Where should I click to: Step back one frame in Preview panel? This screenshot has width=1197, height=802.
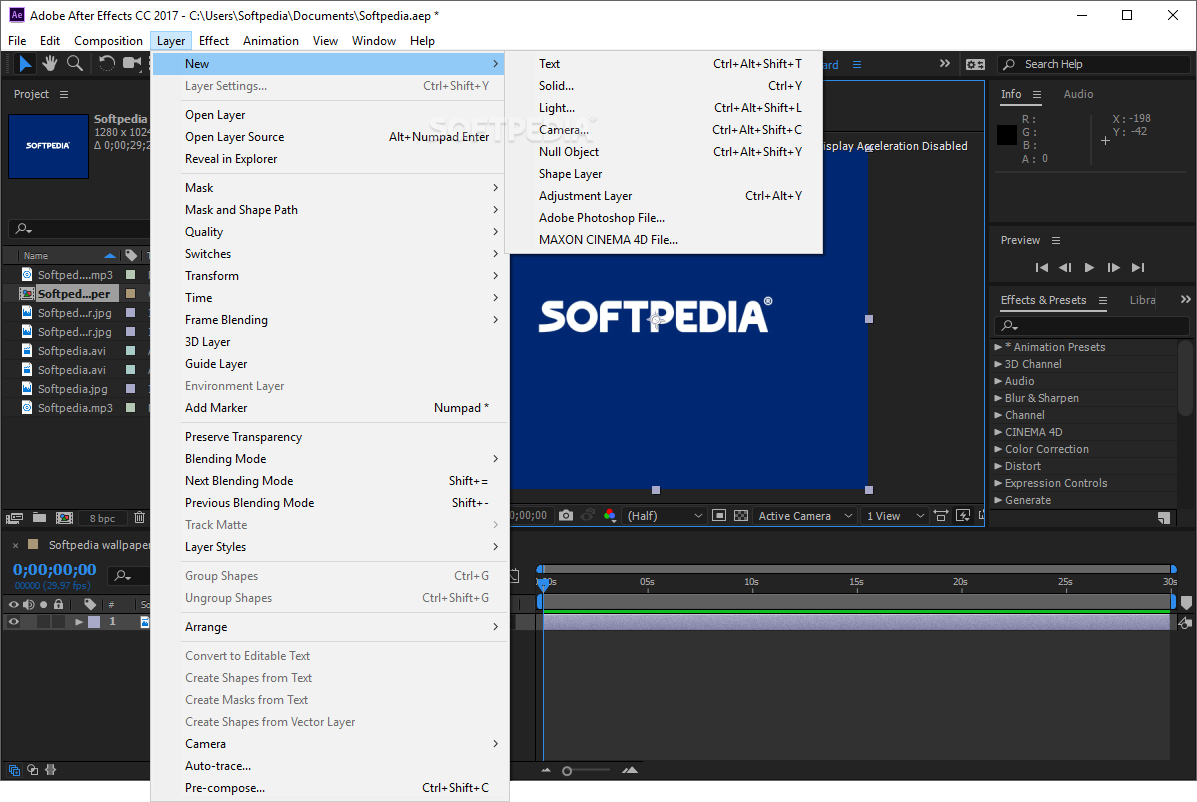point(1065,268)
